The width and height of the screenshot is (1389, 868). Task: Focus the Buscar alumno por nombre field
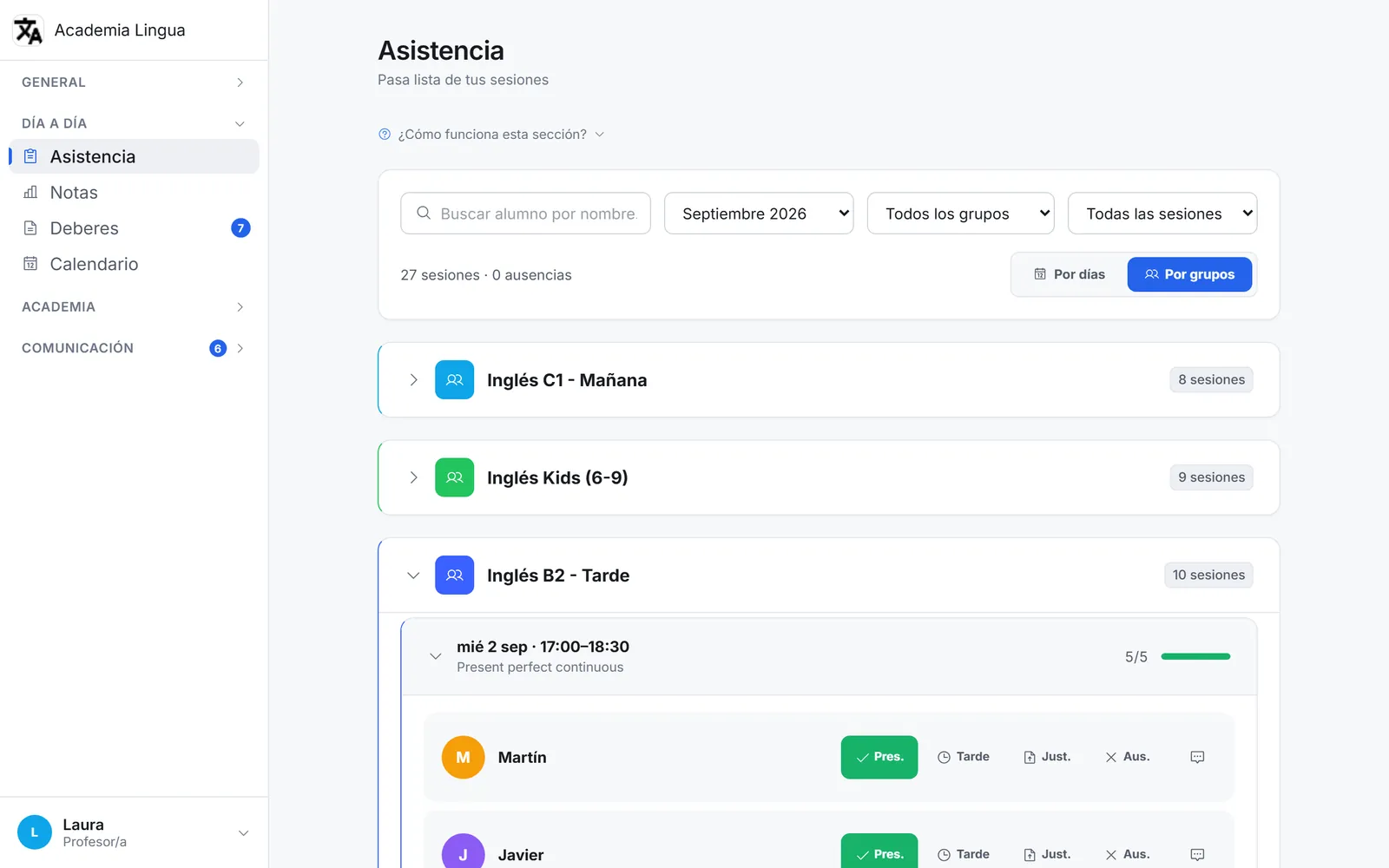(525, 214)
